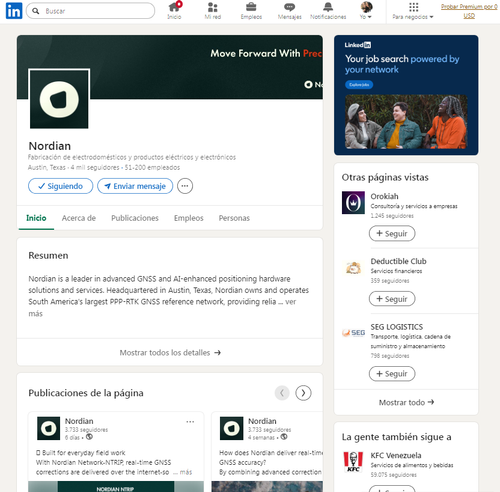Open the Orokiah page logo
The image size is (500, 492).
coord(353,202)
